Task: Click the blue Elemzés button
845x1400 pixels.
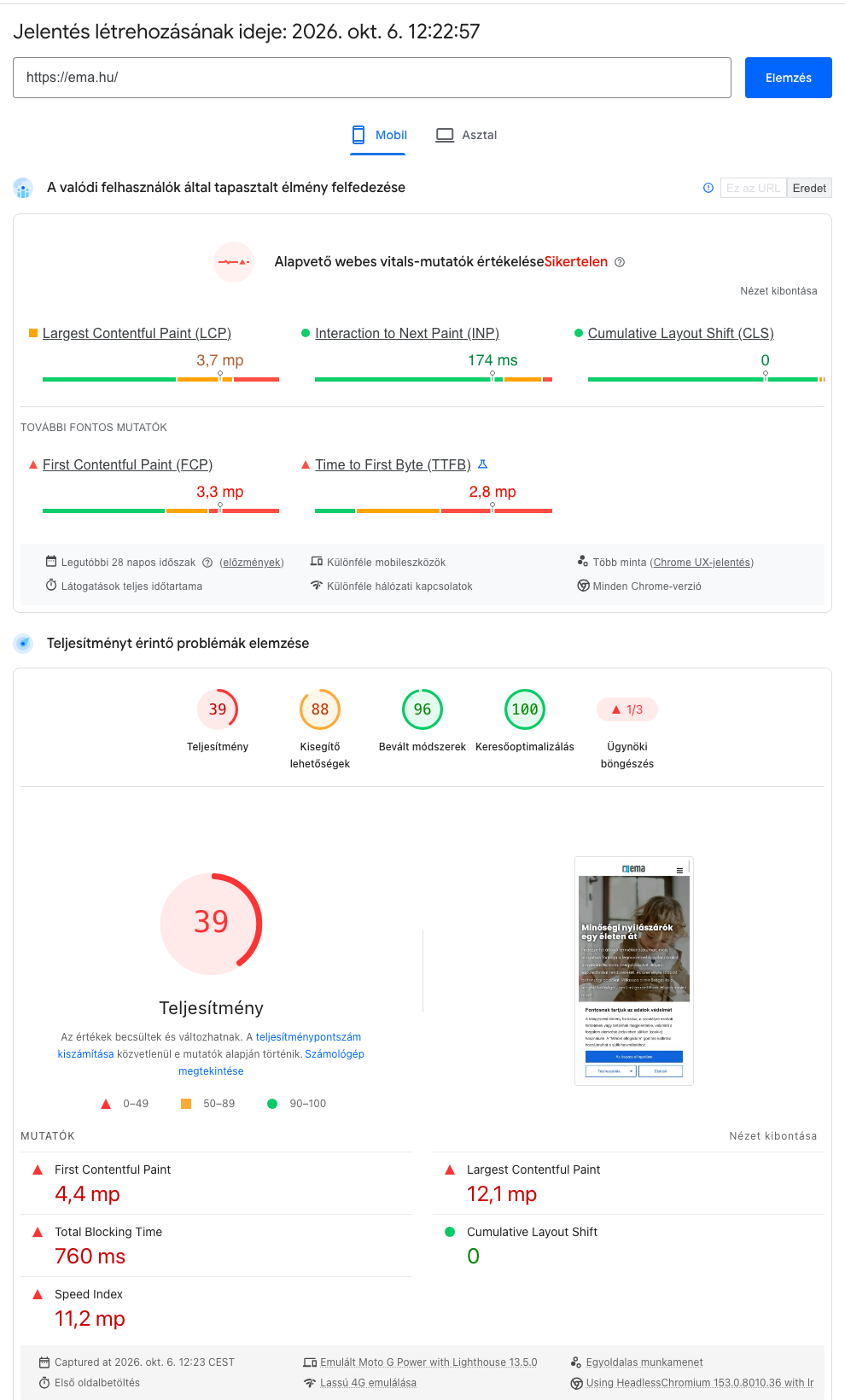Action: pyautogui.click(x=788, y=78)
